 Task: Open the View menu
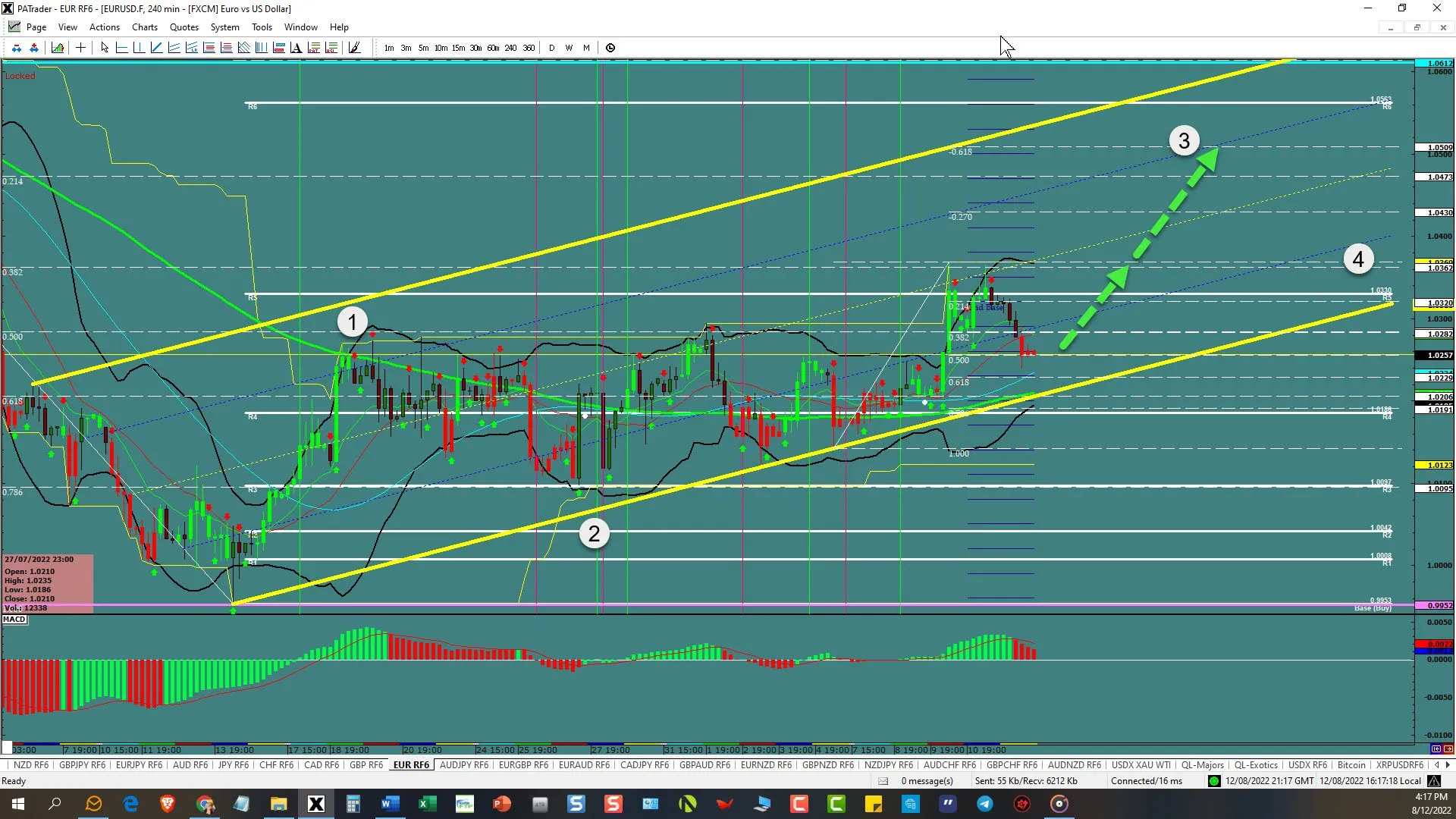pos(67,27)
